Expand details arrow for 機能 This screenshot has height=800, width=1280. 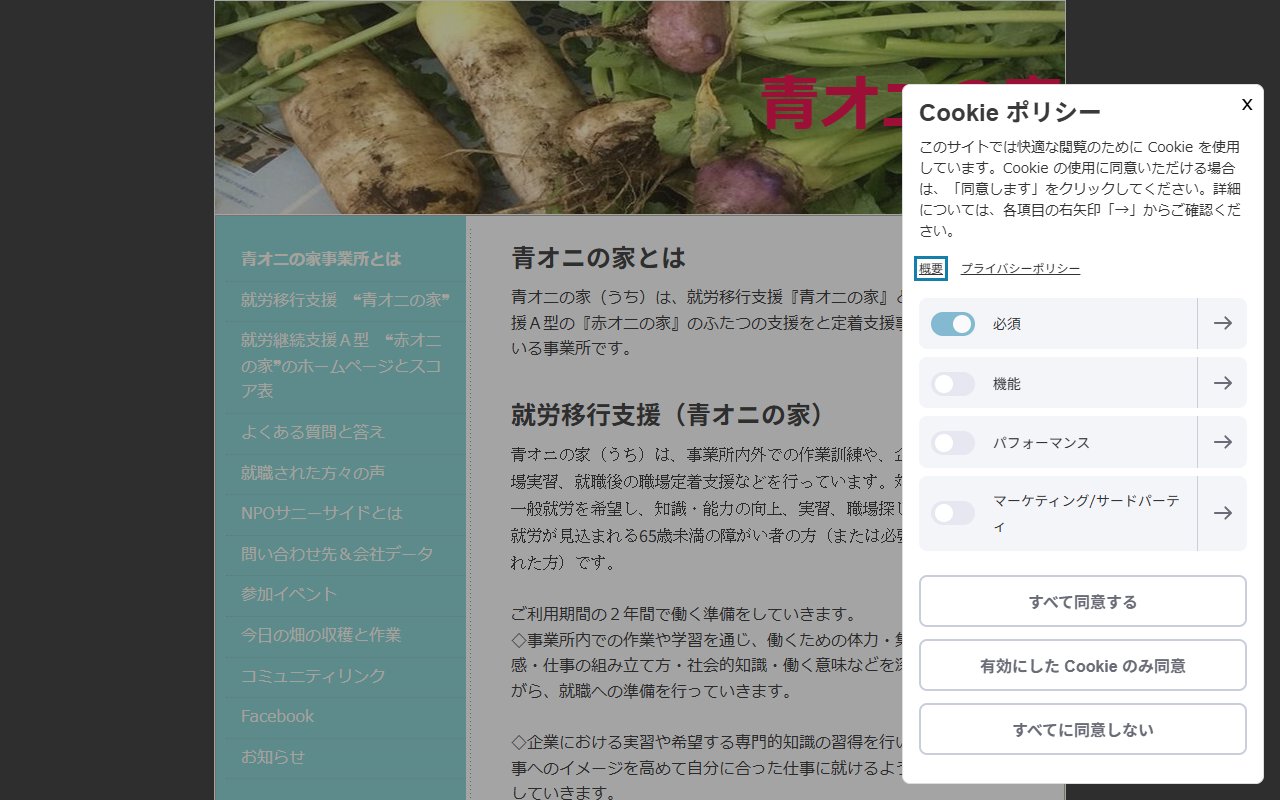[1222, 383]
